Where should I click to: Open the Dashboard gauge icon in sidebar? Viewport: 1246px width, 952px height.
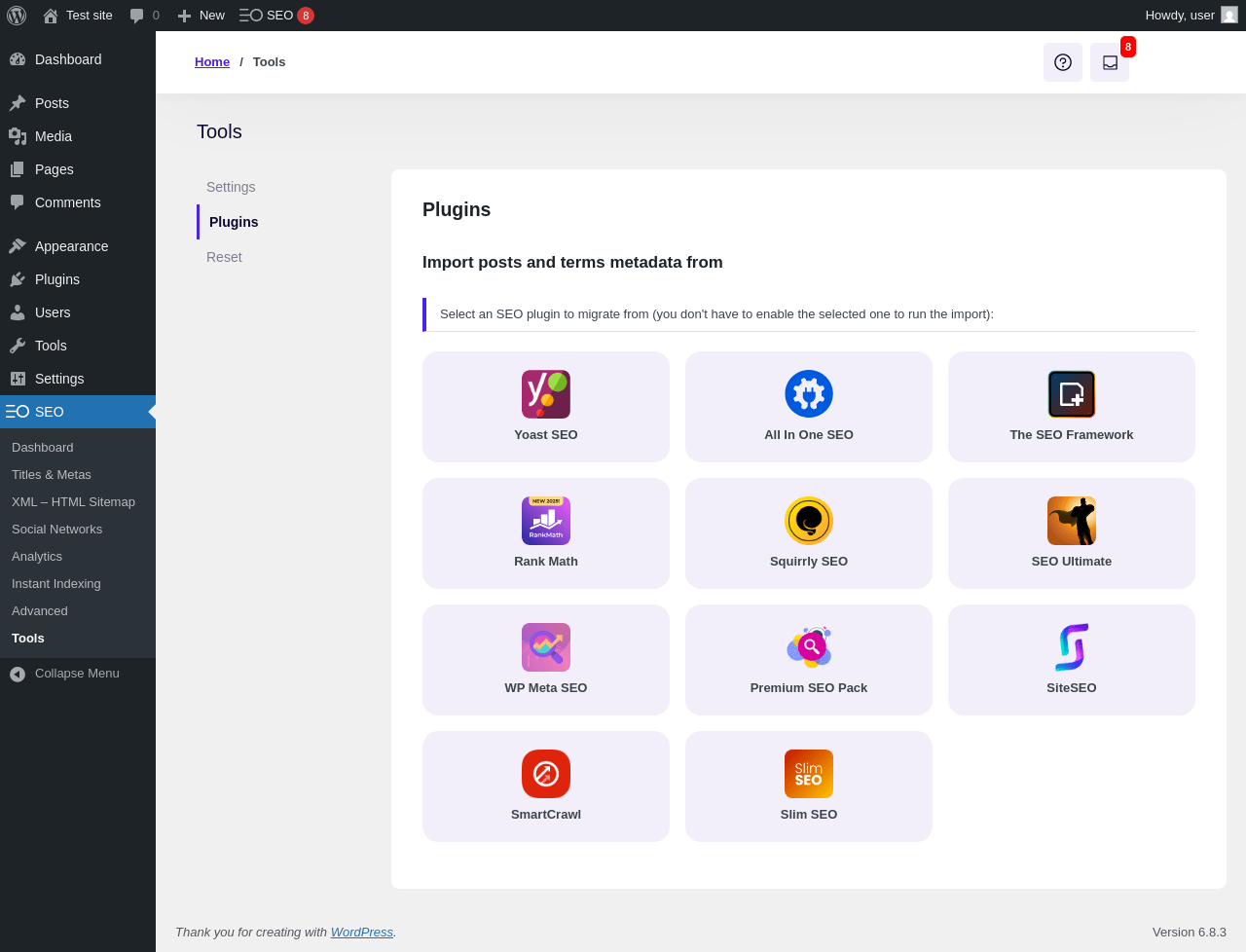click(x=18, y=59)
